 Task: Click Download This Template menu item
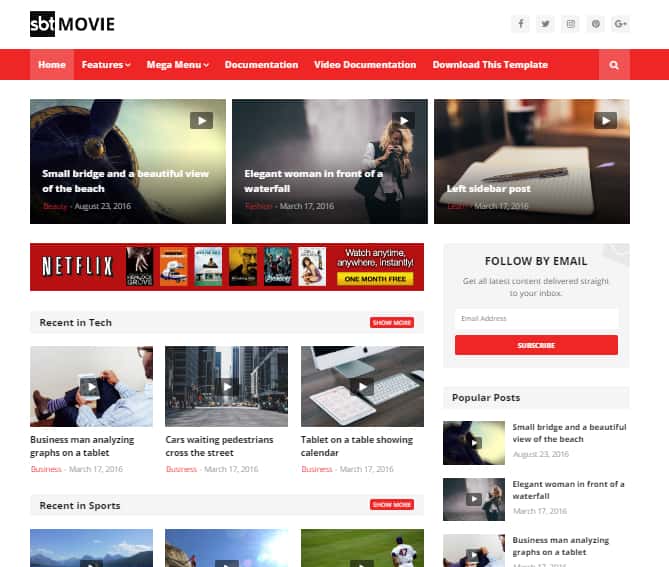(490, 65)
